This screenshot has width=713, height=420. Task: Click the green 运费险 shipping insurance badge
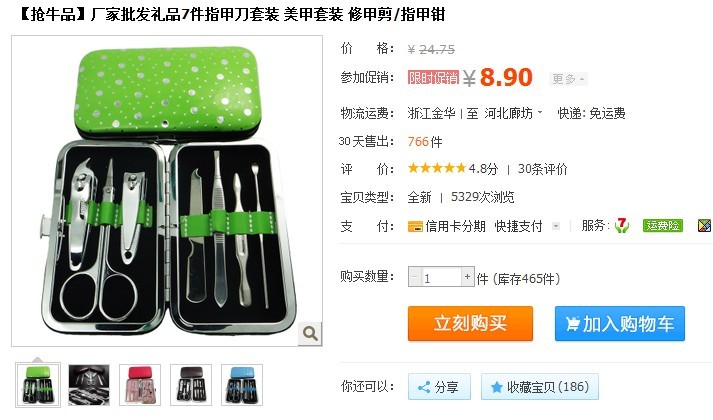point(663,225)
